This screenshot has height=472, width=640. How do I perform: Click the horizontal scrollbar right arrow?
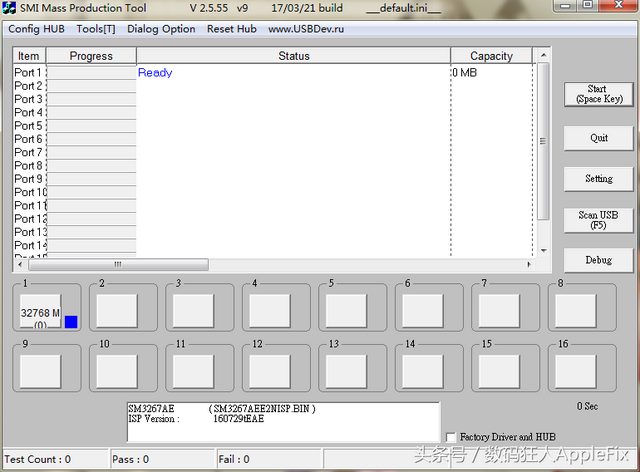pyautogui.click(x=529, y=265)
